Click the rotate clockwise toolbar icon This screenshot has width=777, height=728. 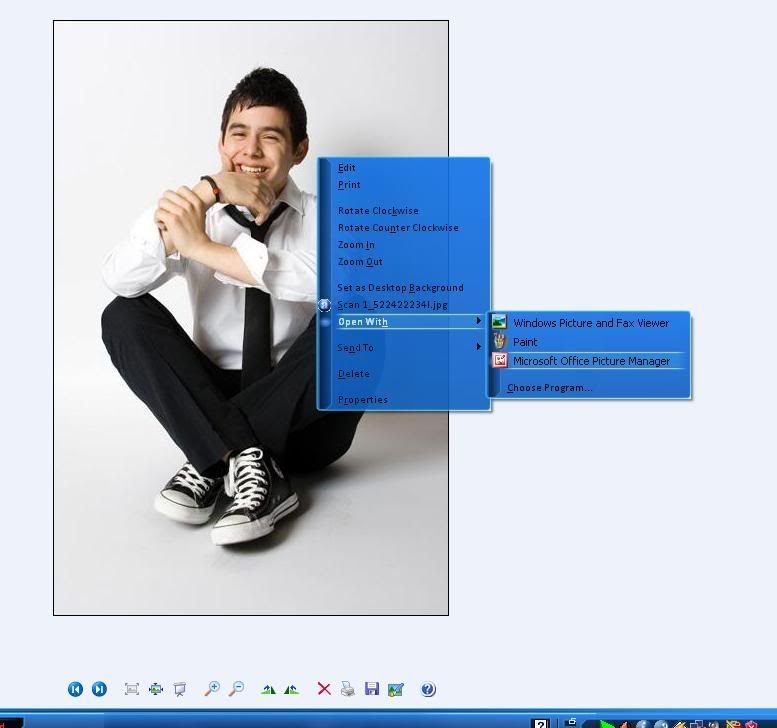pyautogui.click(x=268, y=689)
